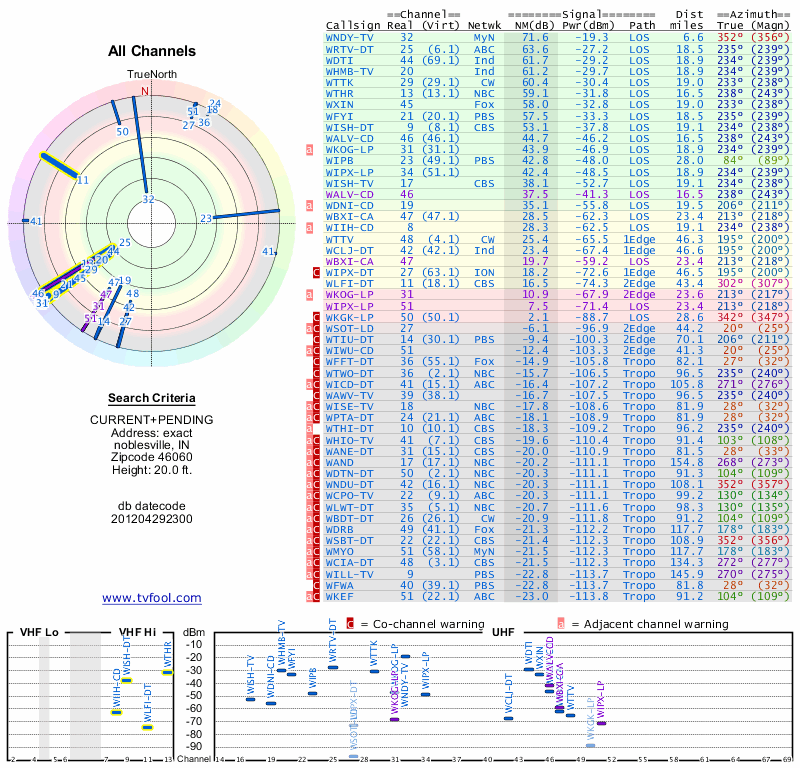Click the WLFI-DT marker in VHF Hi chart
This screenshot has width=800, height=768.
pos(147,728)
